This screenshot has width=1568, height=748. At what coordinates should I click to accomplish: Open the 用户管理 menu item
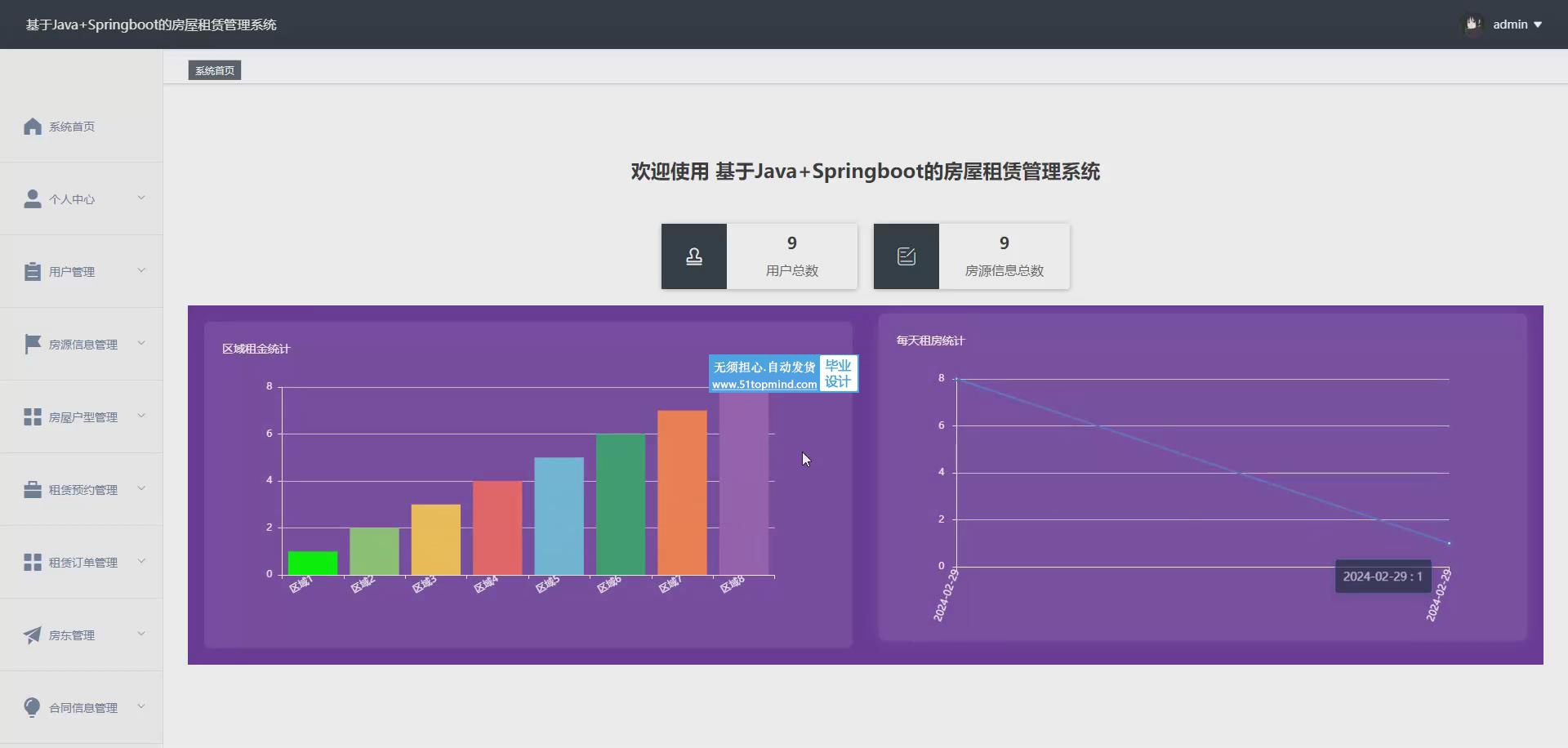click(x=82, y=272)
